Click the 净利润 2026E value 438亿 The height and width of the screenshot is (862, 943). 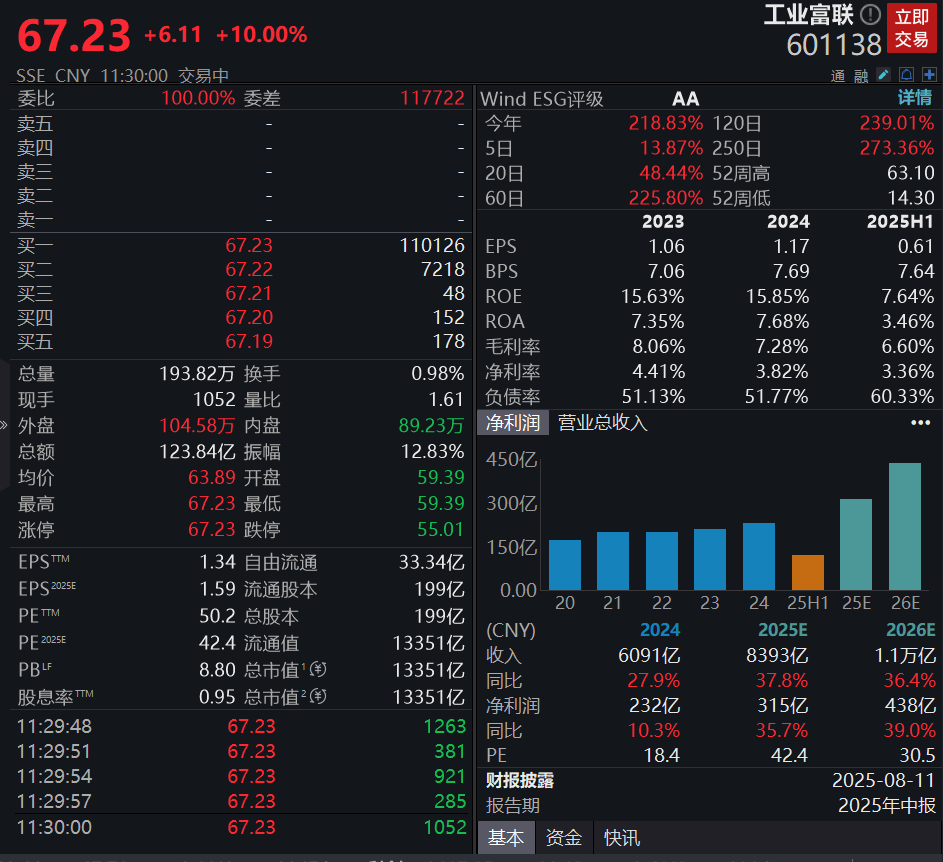tap(910, 705)
